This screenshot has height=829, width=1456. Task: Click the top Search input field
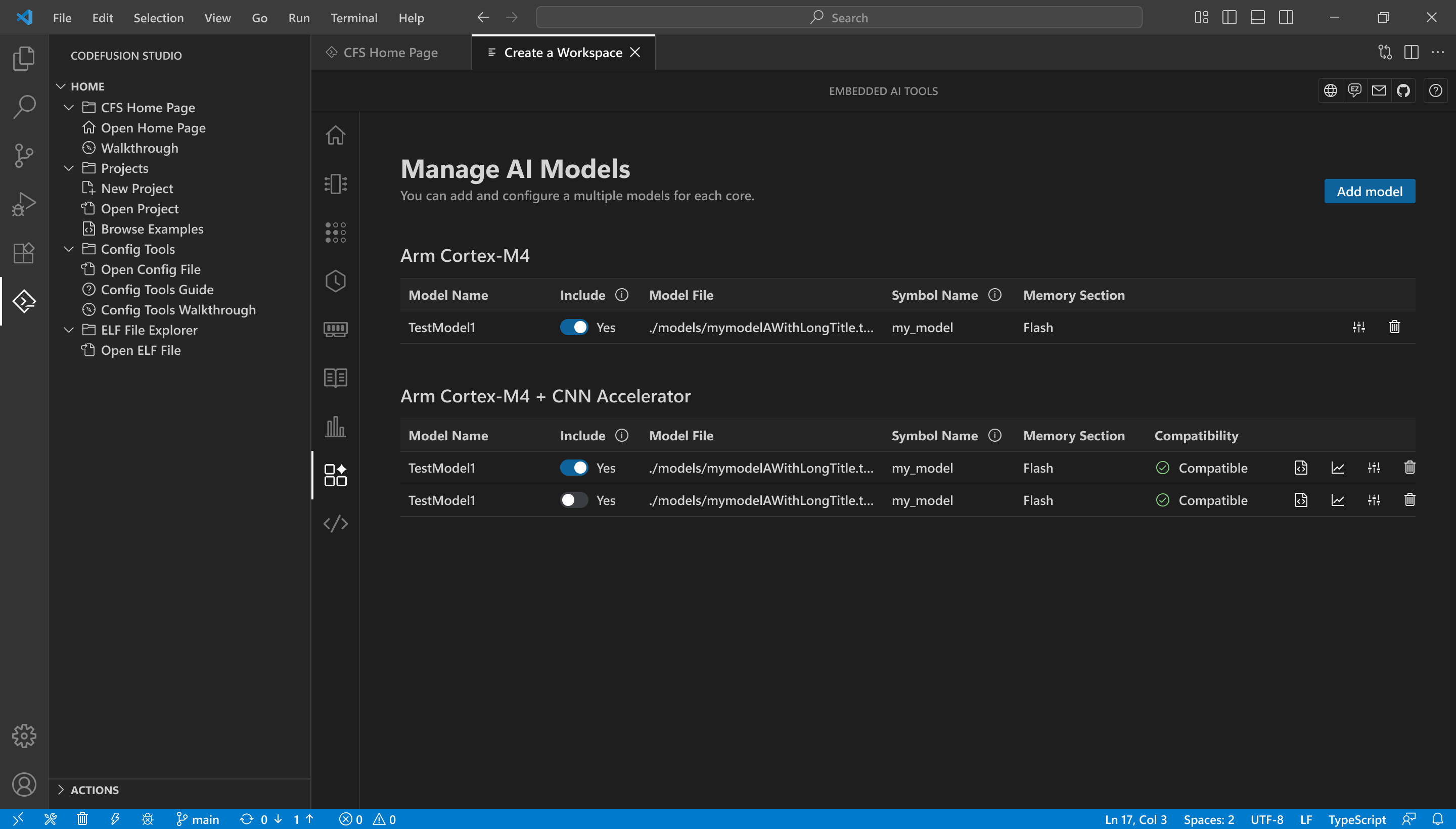(x=838, y=18)
